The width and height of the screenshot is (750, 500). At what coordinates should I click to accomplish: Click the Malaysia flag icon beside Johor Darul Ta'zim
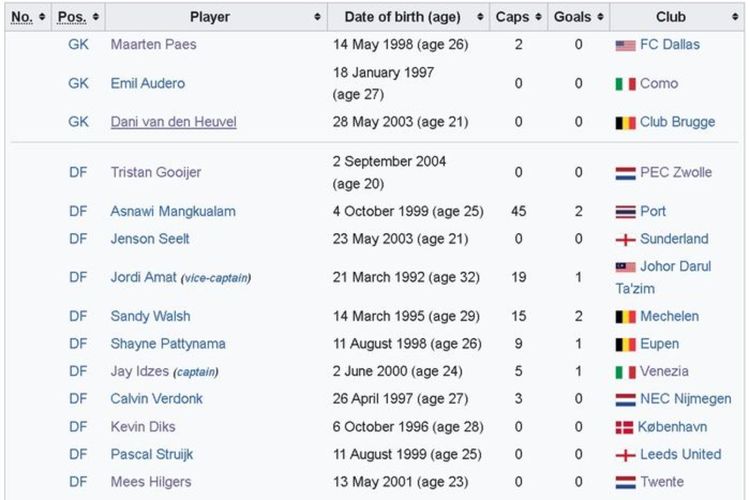coord(625,267)
